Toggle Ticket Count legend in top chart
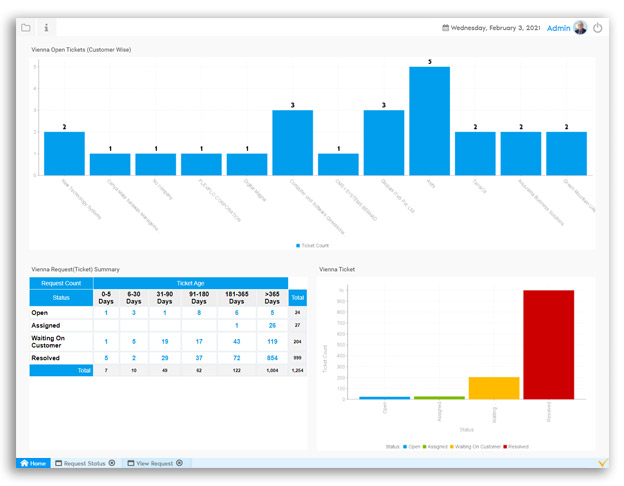 point(312,245)
